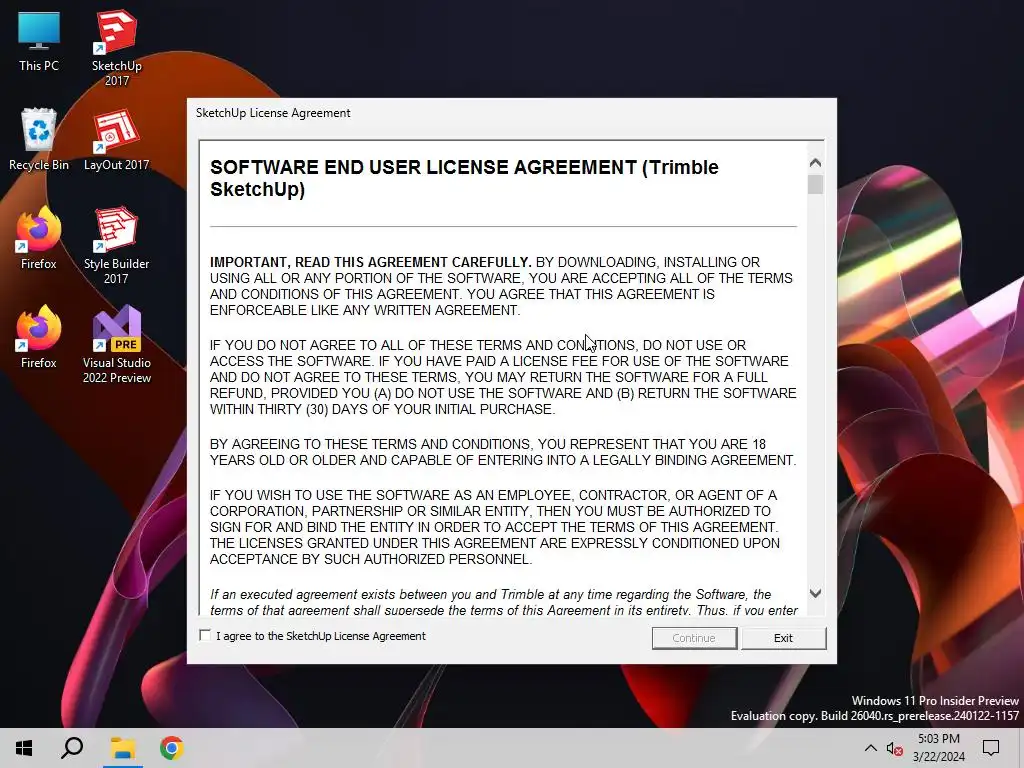Open File Explorer from the taskbar

click(x=122, y=748)
